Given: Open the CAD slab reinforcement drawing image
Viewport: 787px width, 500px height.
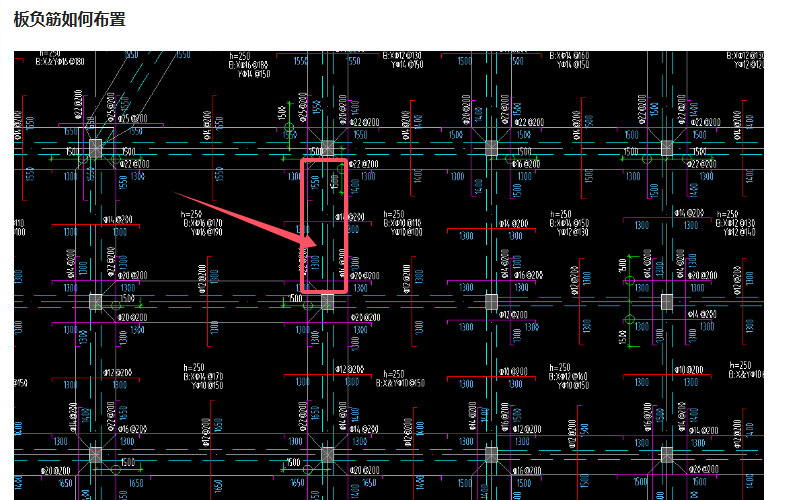Looking at the screenshot, I should click(x=389, y=275).
